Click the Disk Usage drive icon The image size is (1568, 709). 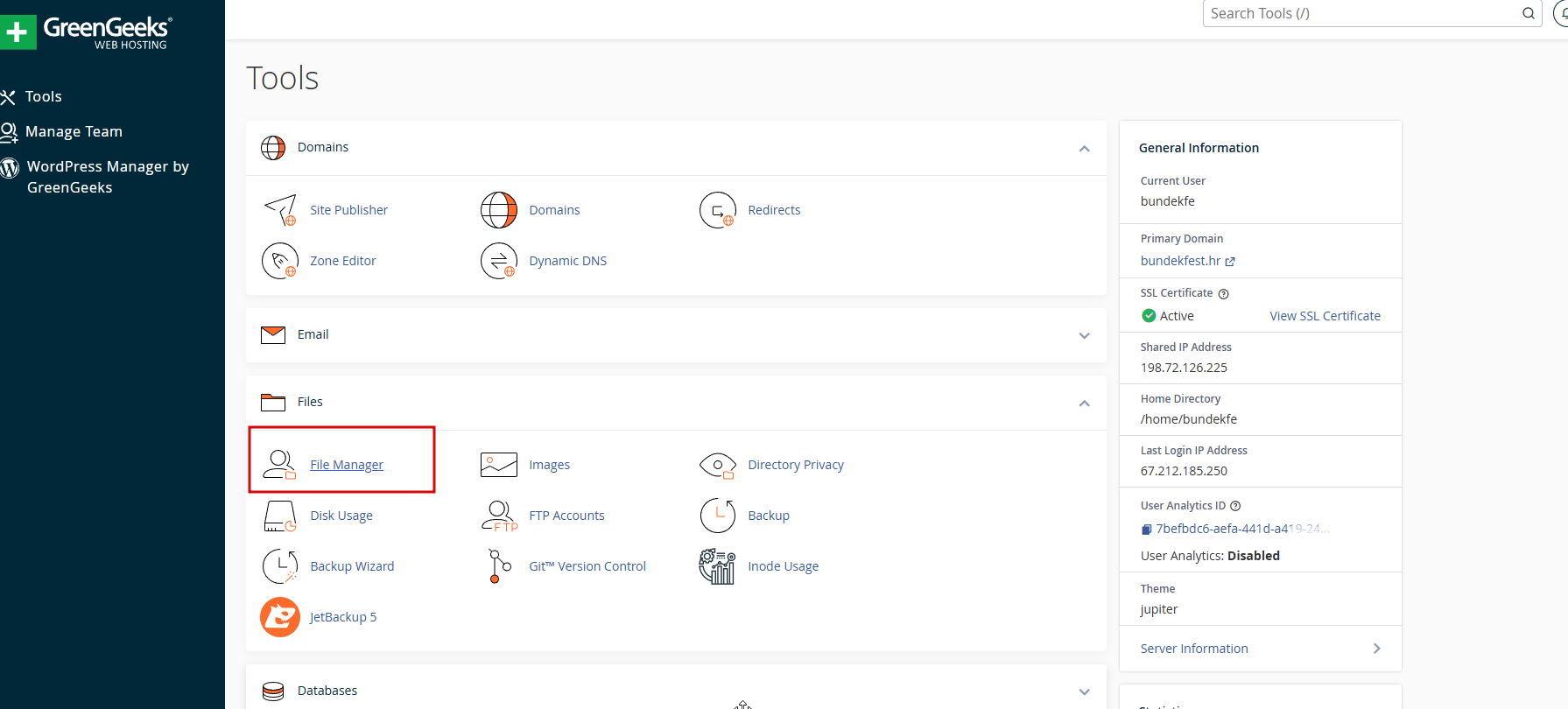click(280, 516)
